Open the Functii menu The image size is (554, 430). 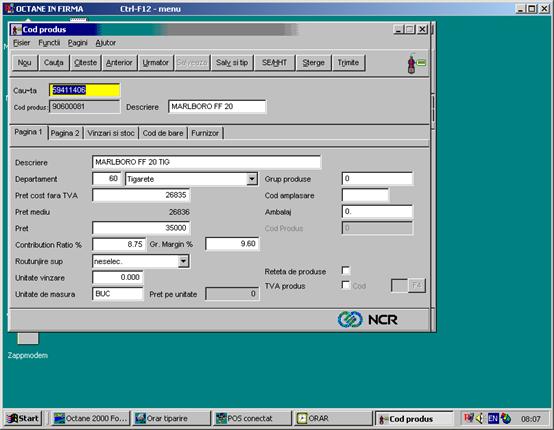coord(49,43)
